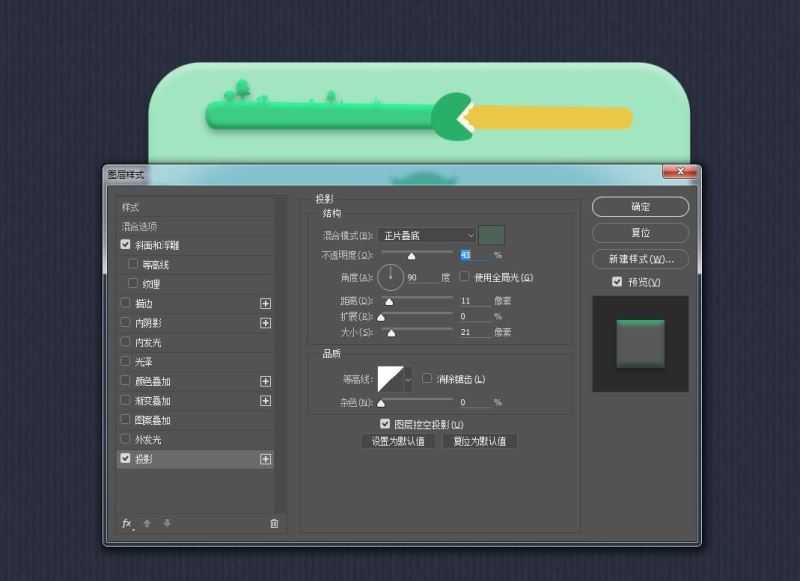The image size is (800, 581).
Task: Open the blend mode dropdown showing 正片叠底
Action: tap(425, 234)
